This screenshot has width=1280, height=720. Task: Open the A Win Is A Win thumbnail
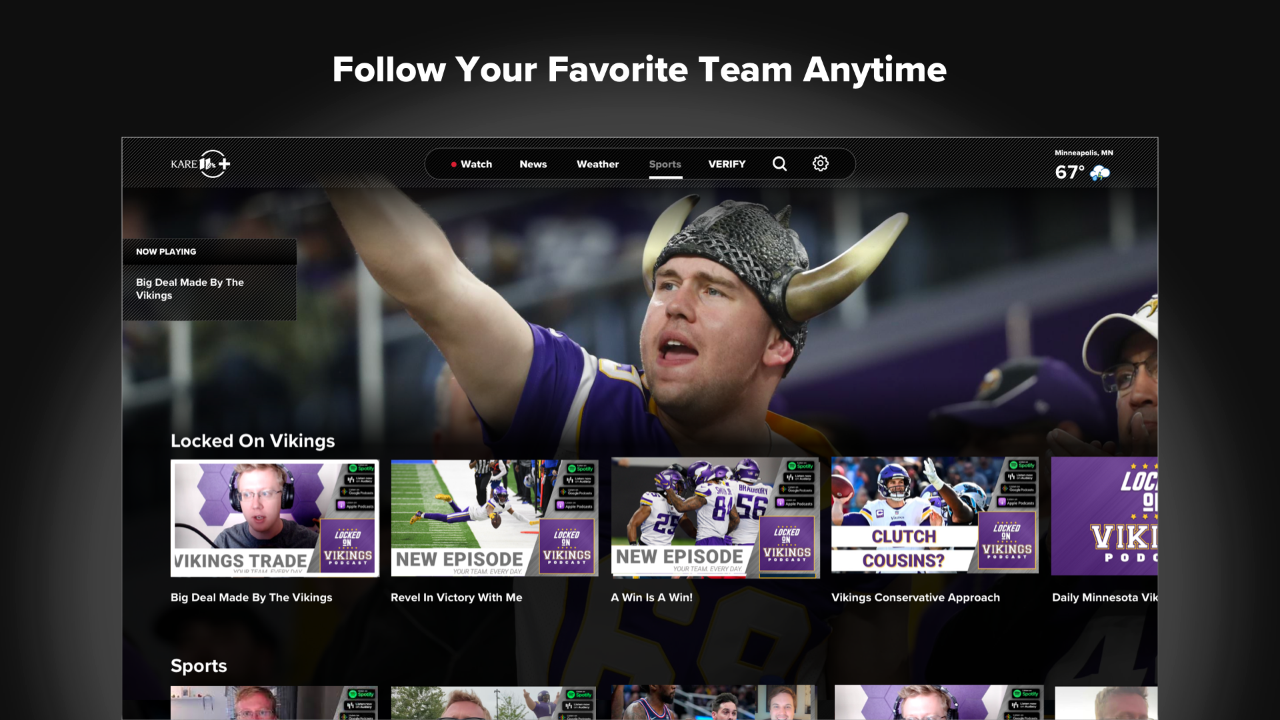[715, 518]
